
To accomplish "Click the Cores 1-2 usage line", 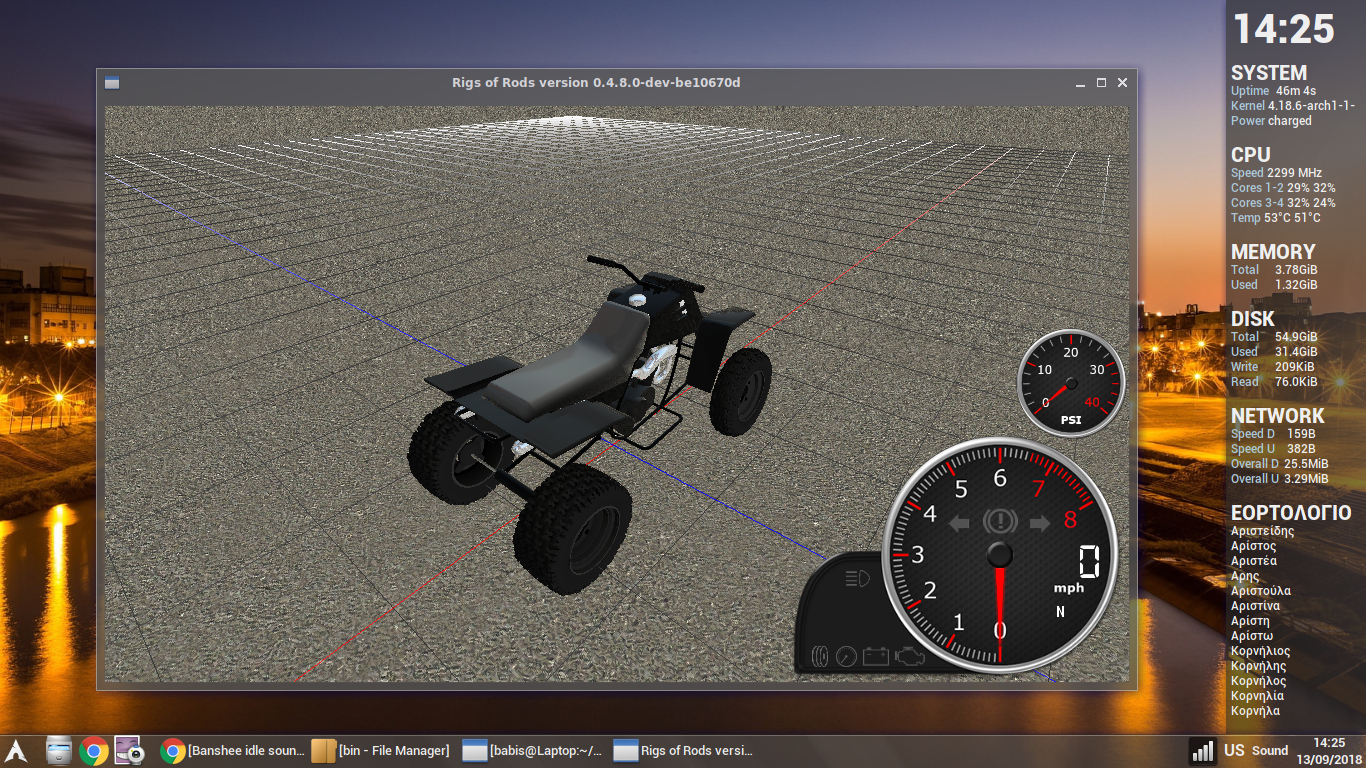I will [1283, 188].
